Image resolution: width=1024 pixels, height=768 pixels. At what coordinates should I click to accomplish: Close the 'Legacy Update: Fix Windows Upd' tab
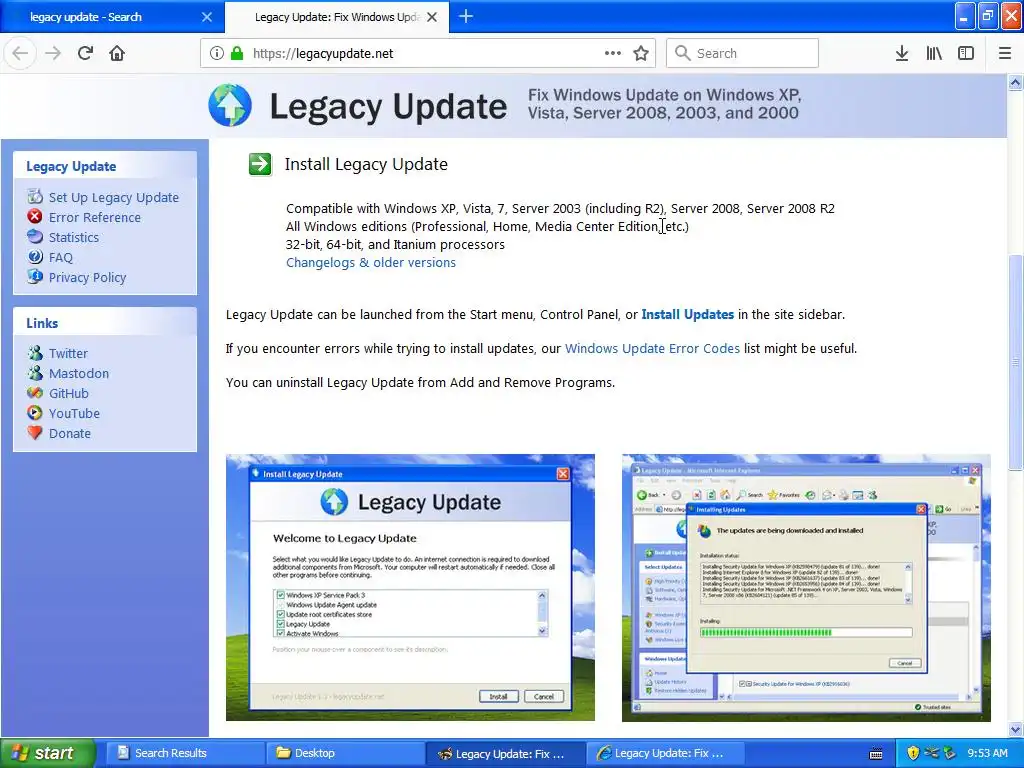click(x=432, y=17)
